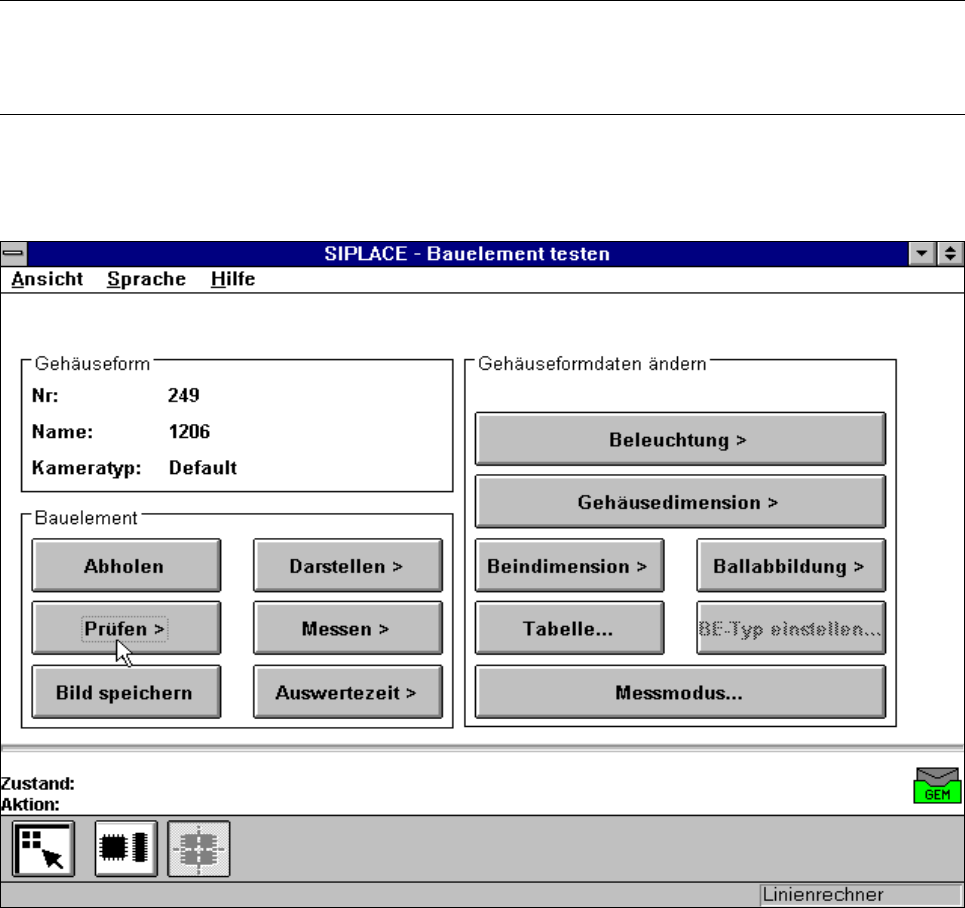
Task: Open the Sprache menu
Action: [x=146, y=280]
